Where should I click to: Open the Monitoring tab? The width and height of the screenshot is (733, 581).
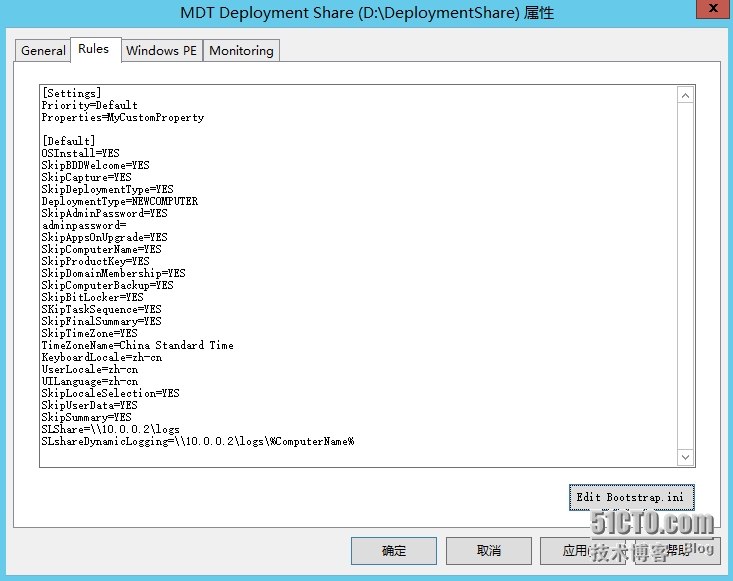(x=241, y=50)
